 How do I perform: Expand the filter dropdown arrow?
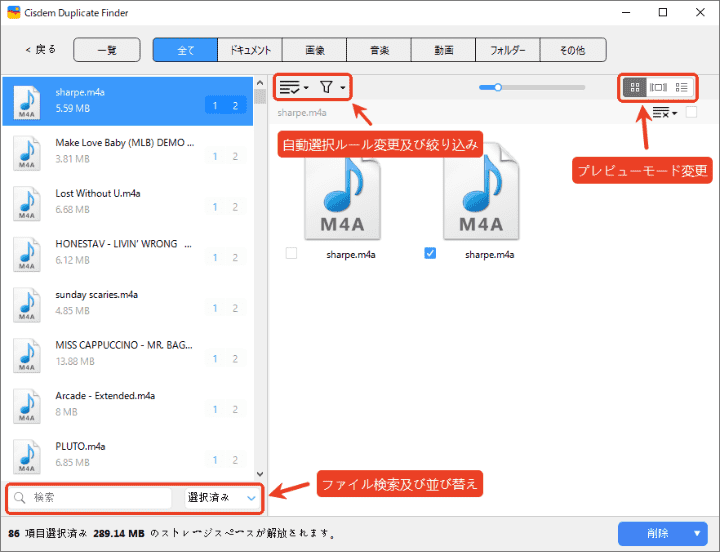point(343,88)
